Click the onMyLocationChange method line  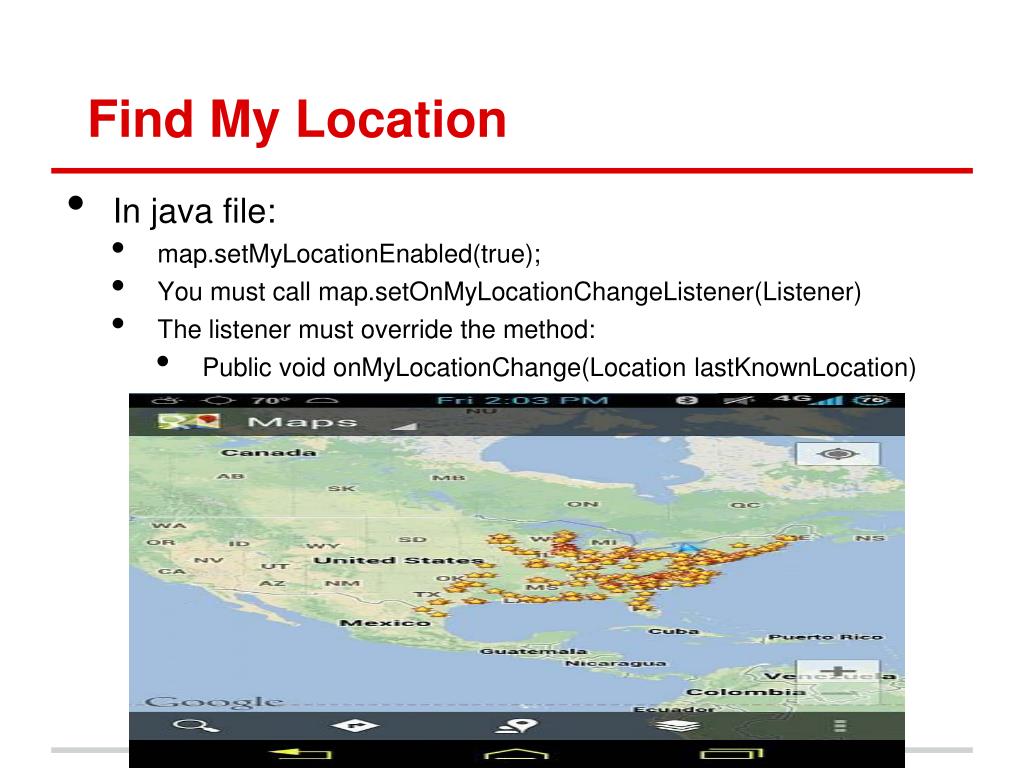[559, 368]
